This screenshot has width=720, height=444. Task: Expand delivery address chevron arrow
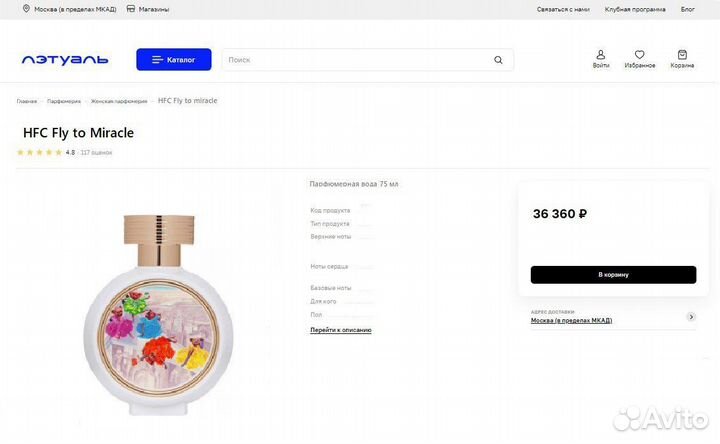(691, 317)
